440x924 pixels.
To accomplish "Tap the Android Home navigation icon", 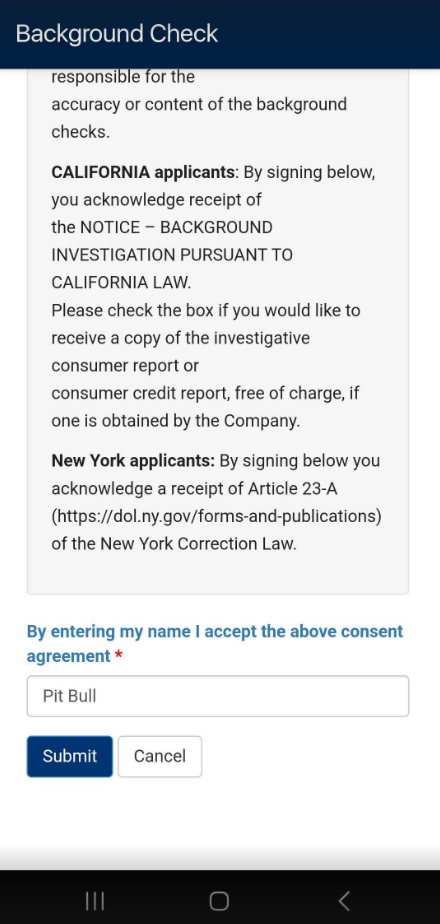I will pos(219,901).
